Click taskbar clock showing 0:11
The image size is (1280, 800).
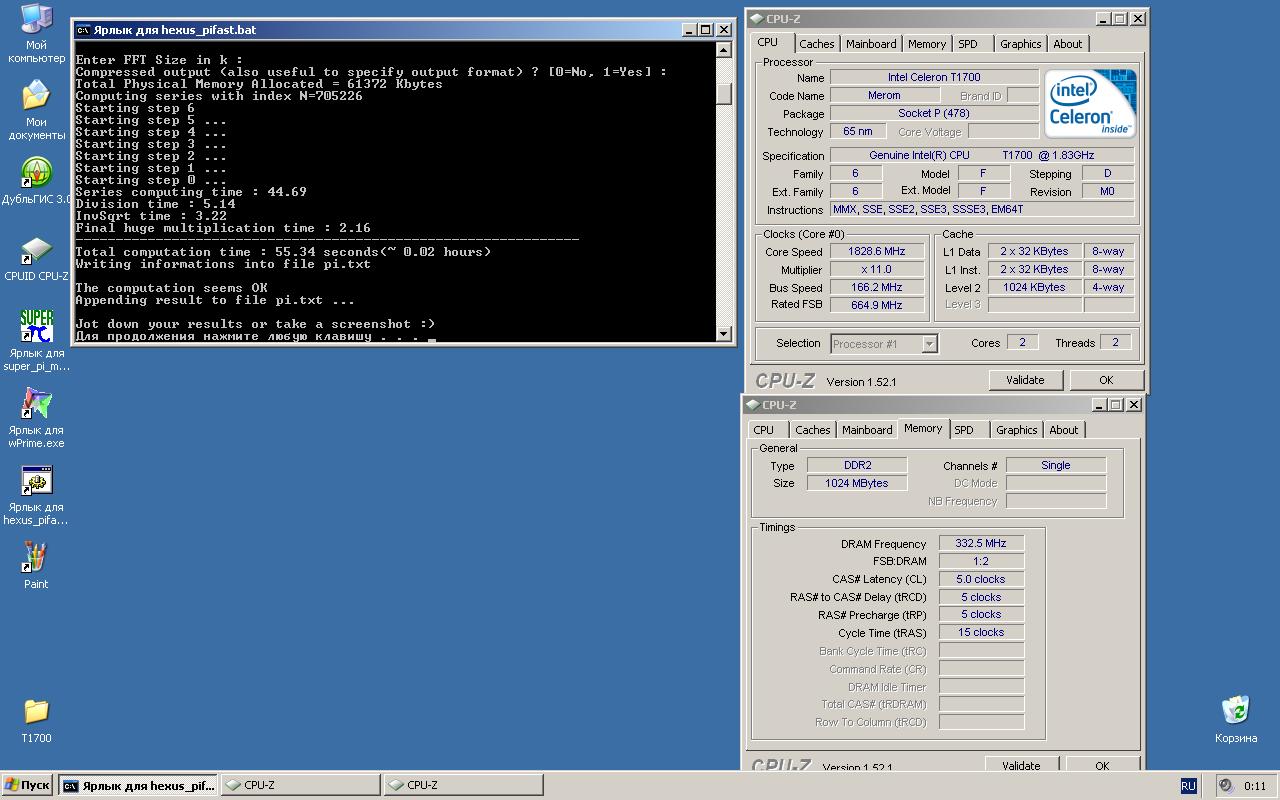click(1255, 786)
